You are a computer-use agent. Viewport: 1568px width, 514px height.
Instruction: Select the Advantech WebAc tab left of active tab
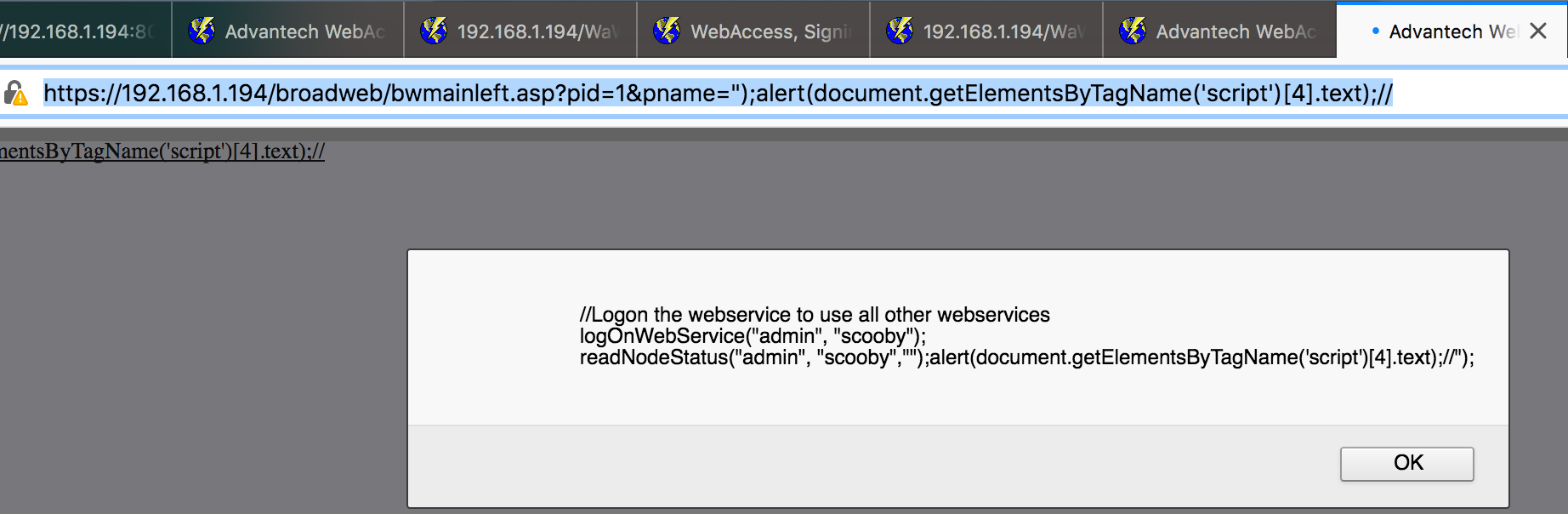pyautogui.click(x=1235, y=31)
